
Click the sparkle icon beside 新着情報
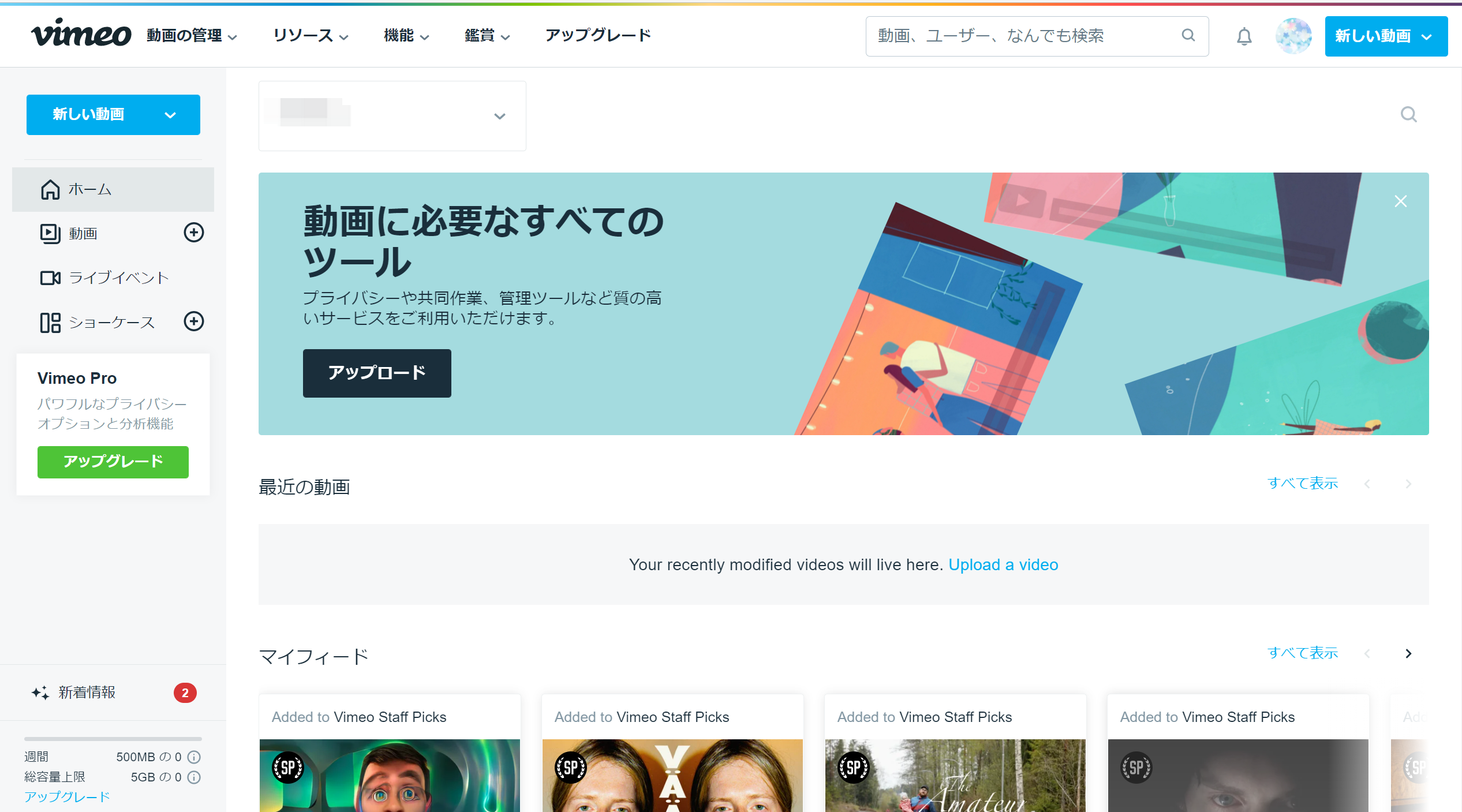(x=40, y=693)
